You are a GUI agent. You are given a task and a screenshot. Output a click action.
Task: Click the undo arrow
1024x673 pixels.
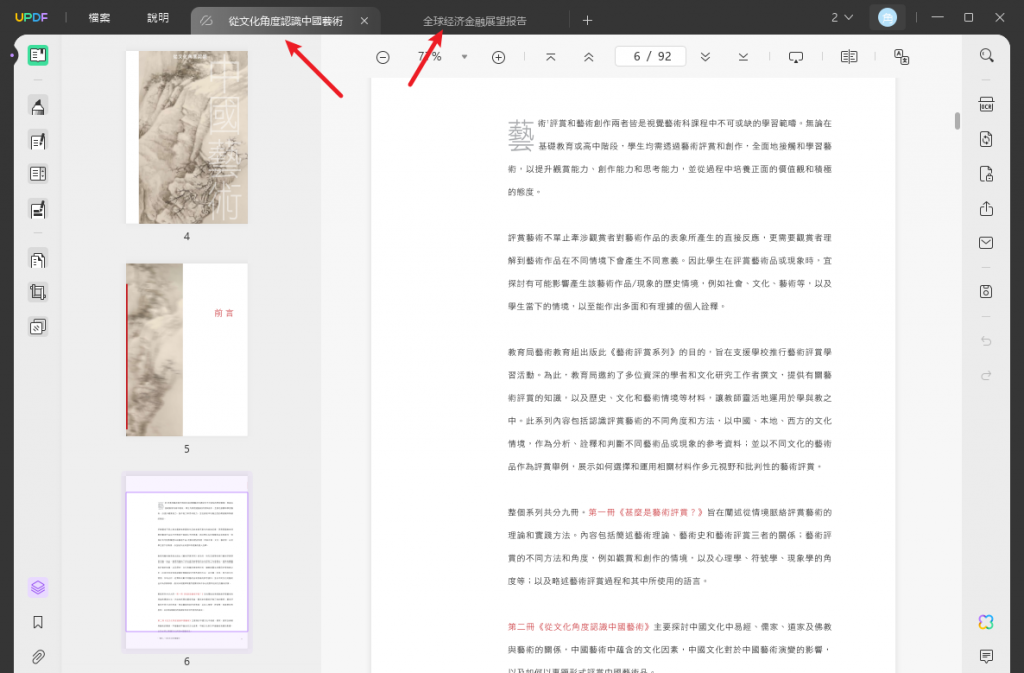click(x=986, y=341)
